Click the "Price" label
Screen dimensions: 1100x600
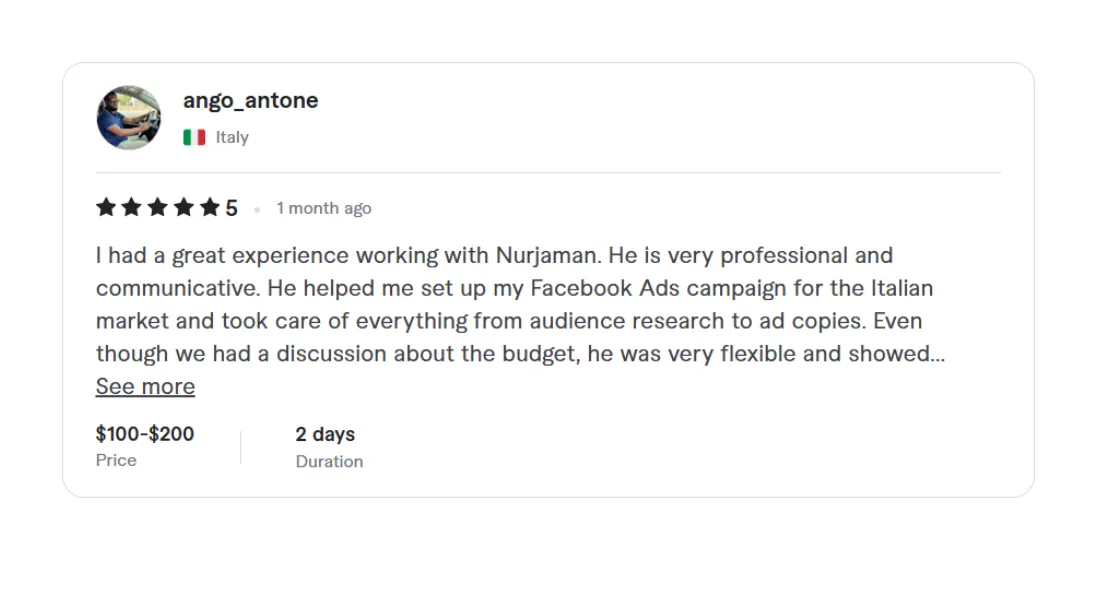tap(116, 461)
